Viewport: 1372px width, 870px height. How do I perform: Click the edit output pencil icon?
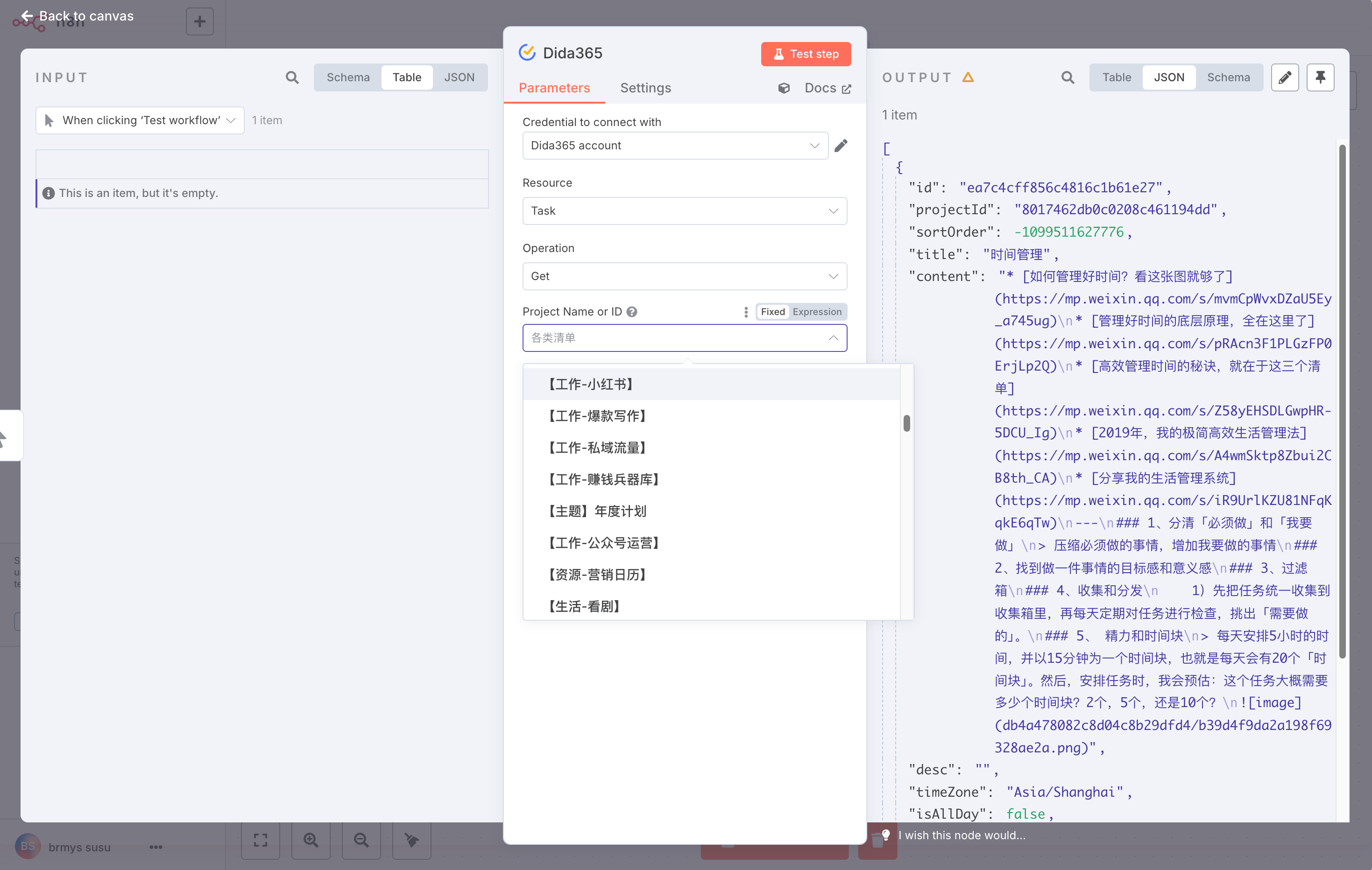[1284, 77]
